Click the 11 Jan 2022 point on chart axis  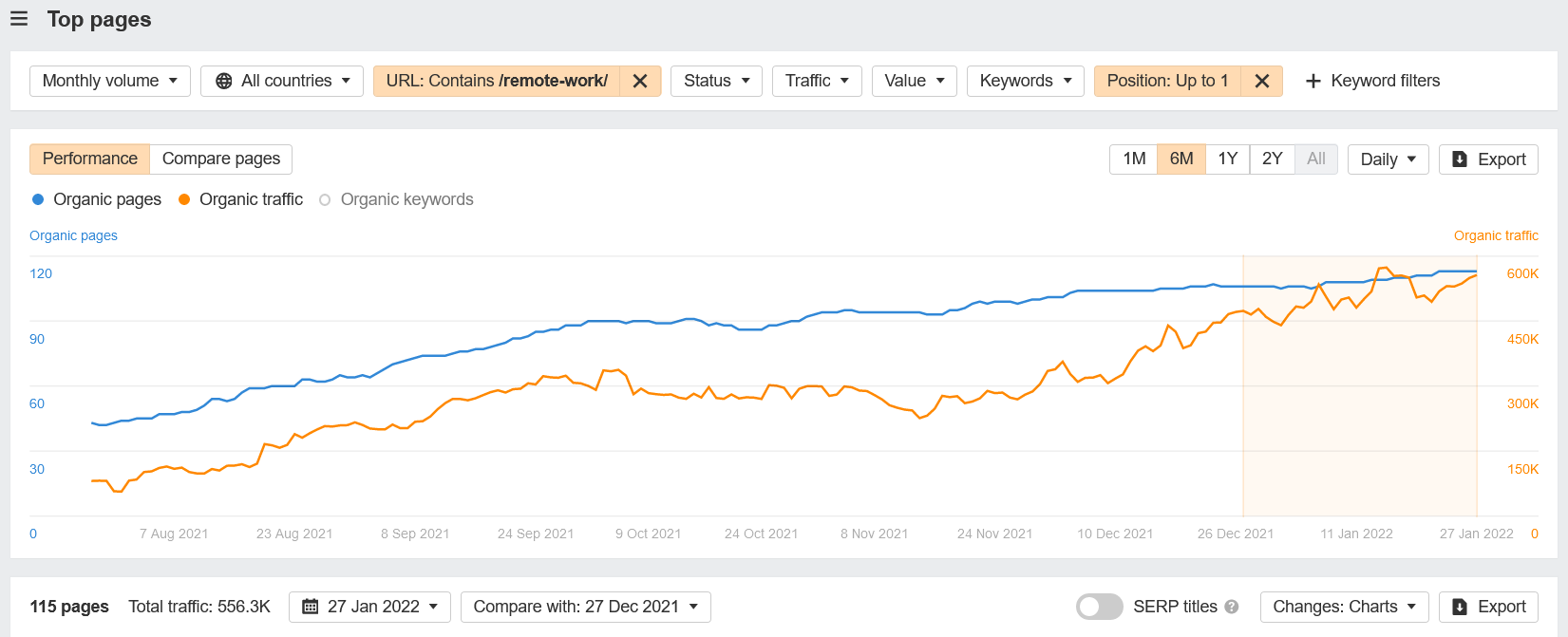pos(1356,534)
